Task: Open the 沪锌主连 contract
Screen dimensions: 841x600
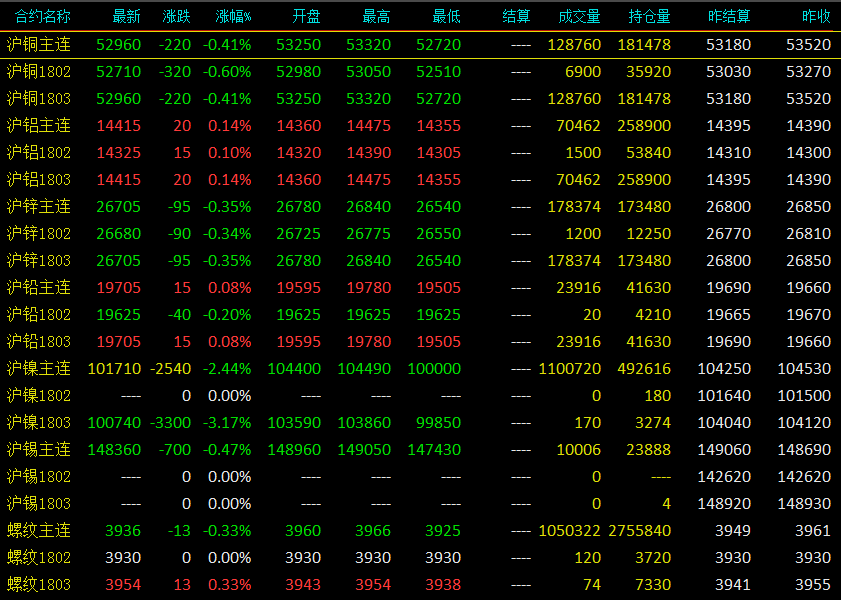Action: coord(420,206)
